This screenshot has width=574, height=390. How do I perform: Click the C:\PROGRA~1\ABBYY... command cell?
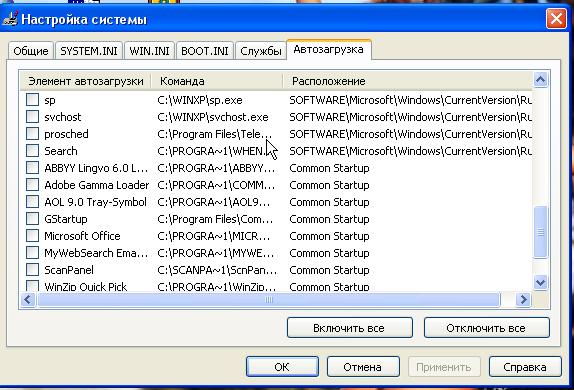tap(216, 168)
